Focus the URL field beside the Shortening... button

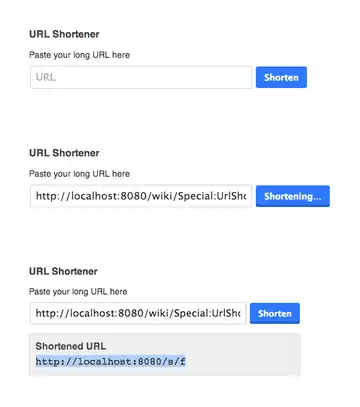click(141, 196)
